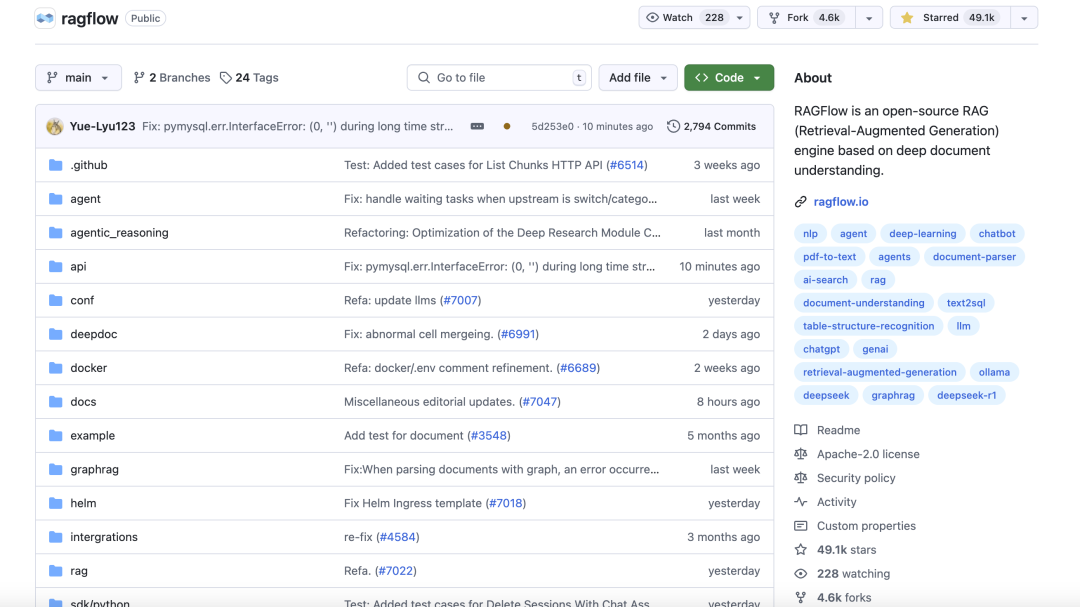Click the Yue-Lyu123 avatar thumbnail
1080x607 pixels.
coord(54,127)
